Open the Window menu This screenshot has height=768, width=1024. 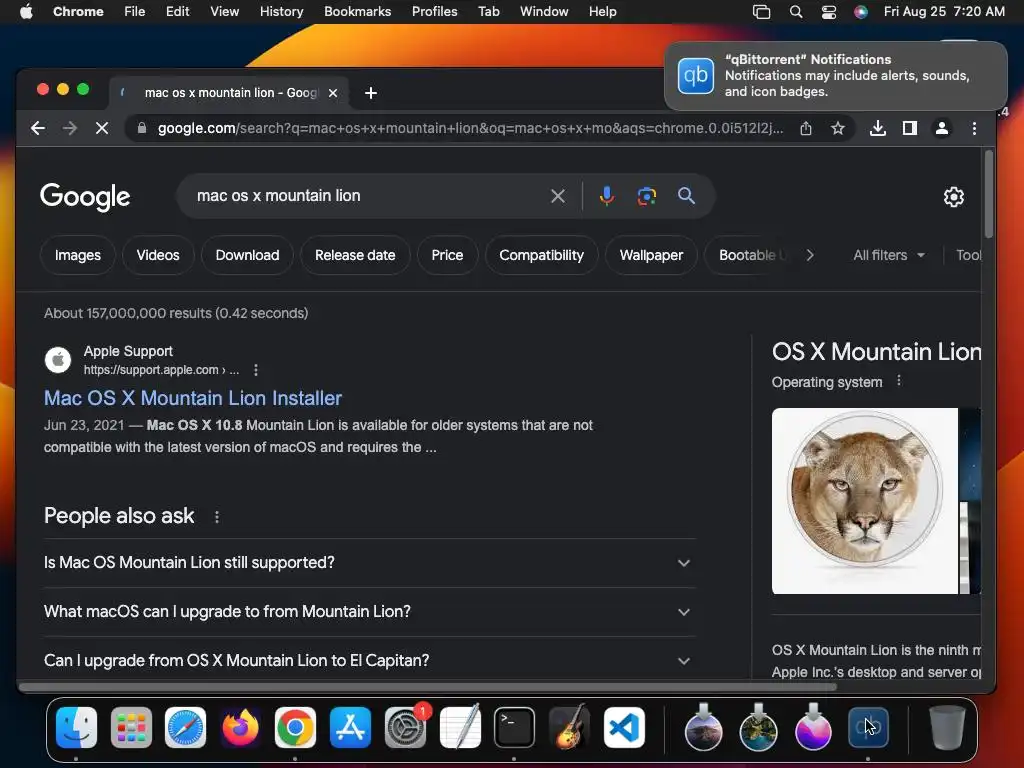544,12
